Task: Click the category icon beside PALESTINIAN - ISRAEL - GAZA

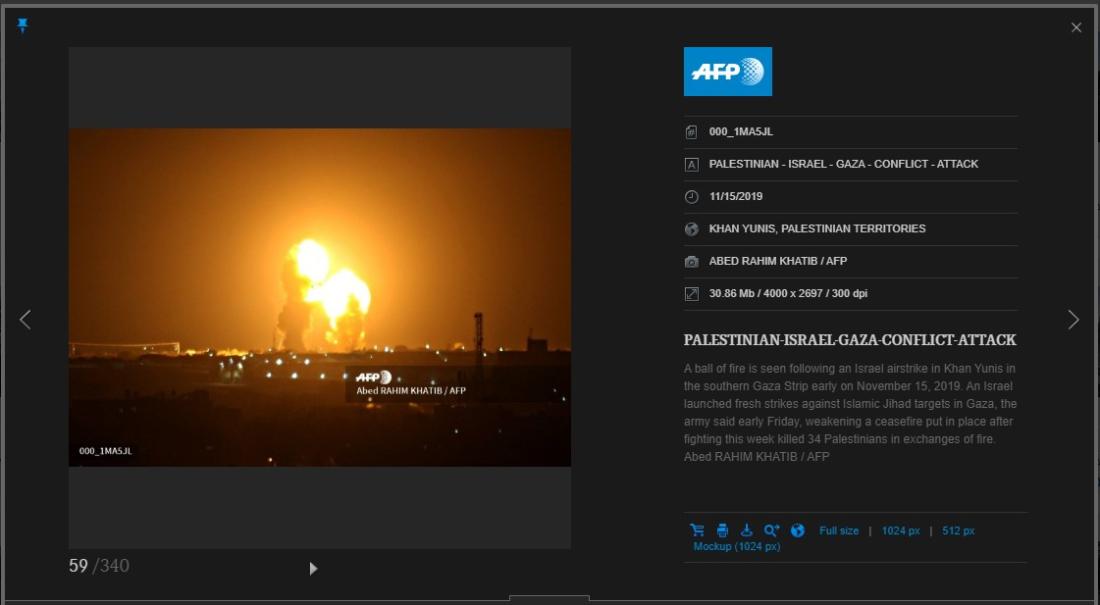Action: click(x=691, y=164)
